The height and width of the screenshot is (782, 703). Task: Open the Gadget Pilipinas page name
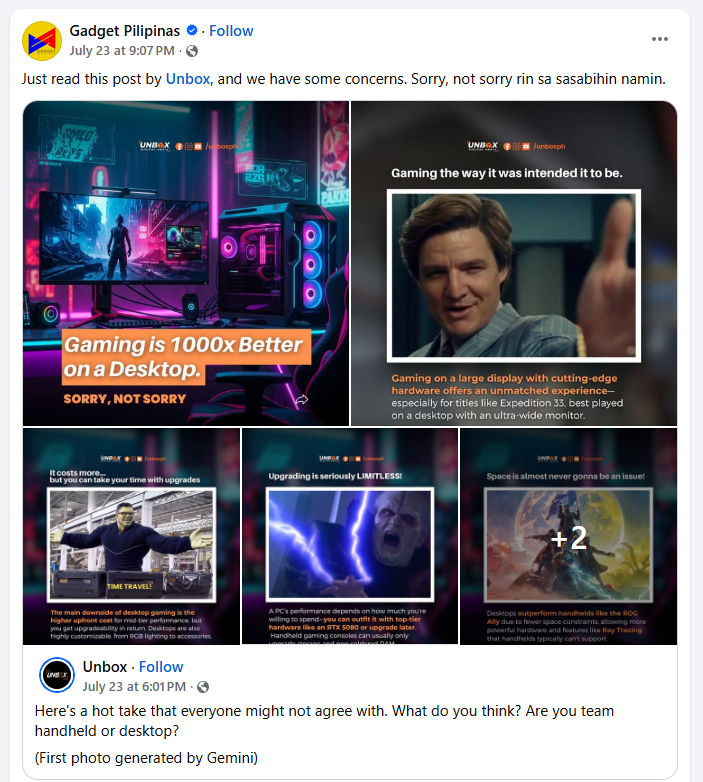coord(125,31)
